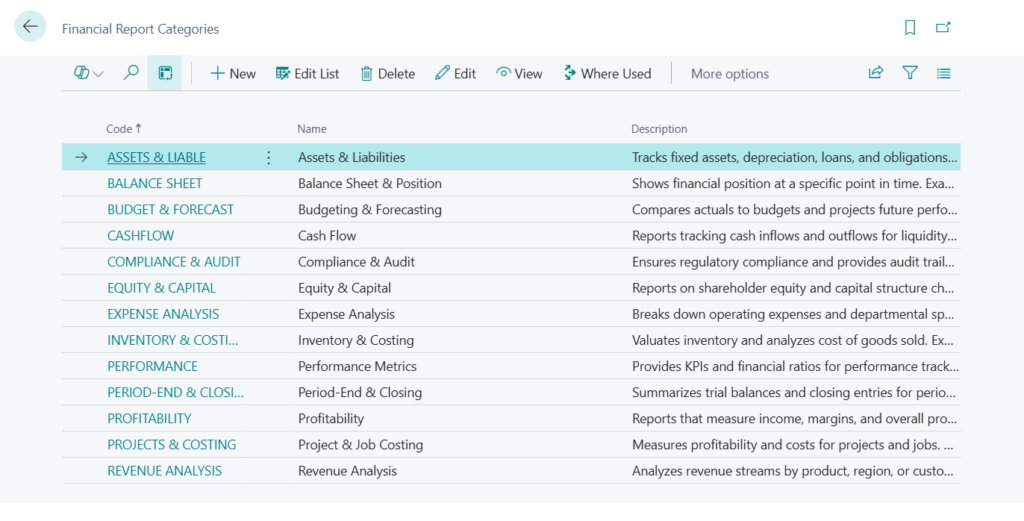
Task: Click Where Used in the toolbar
Action: (x=607, y=74)
